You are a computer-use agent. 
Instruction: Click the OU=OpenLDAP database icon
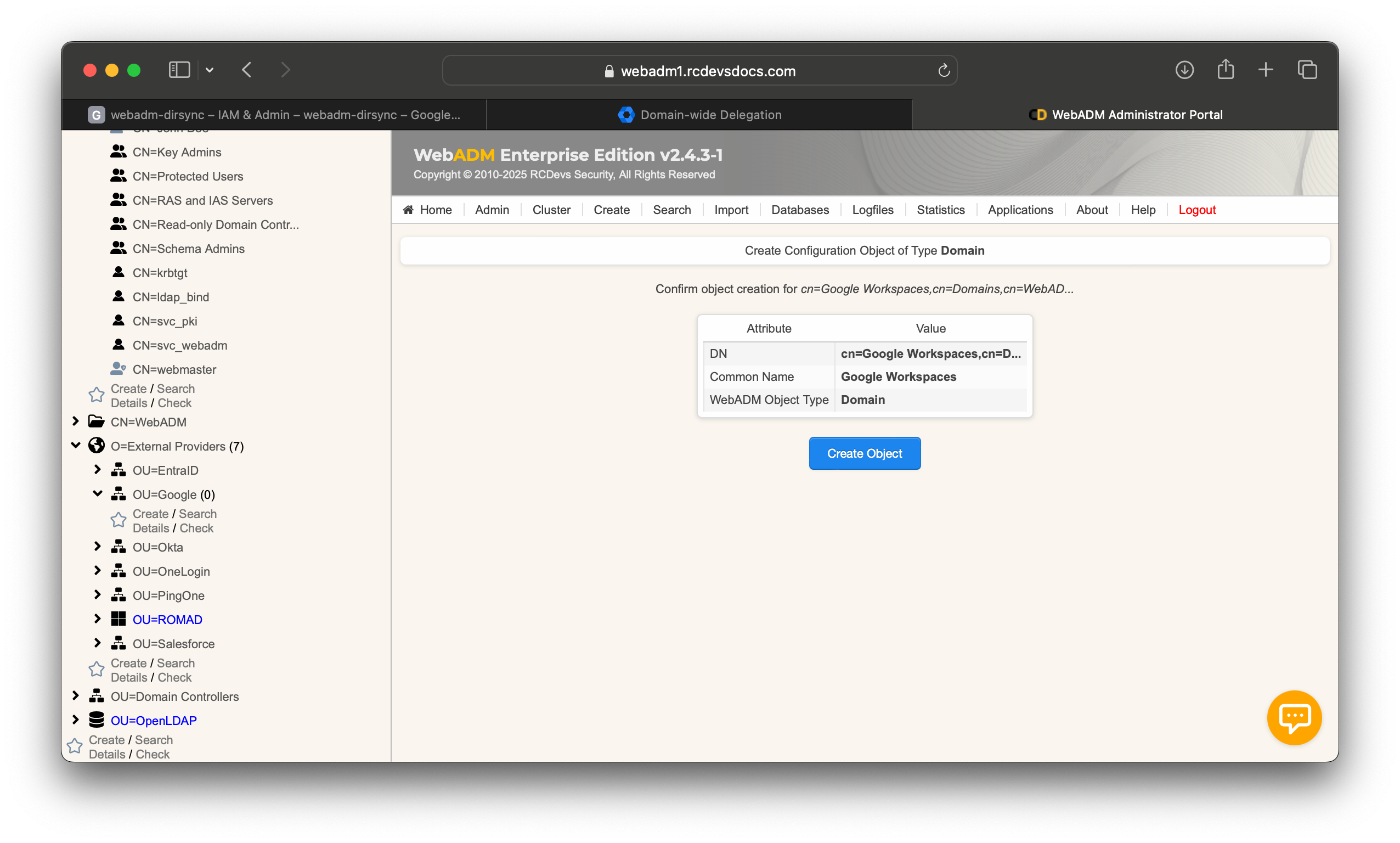97,720
